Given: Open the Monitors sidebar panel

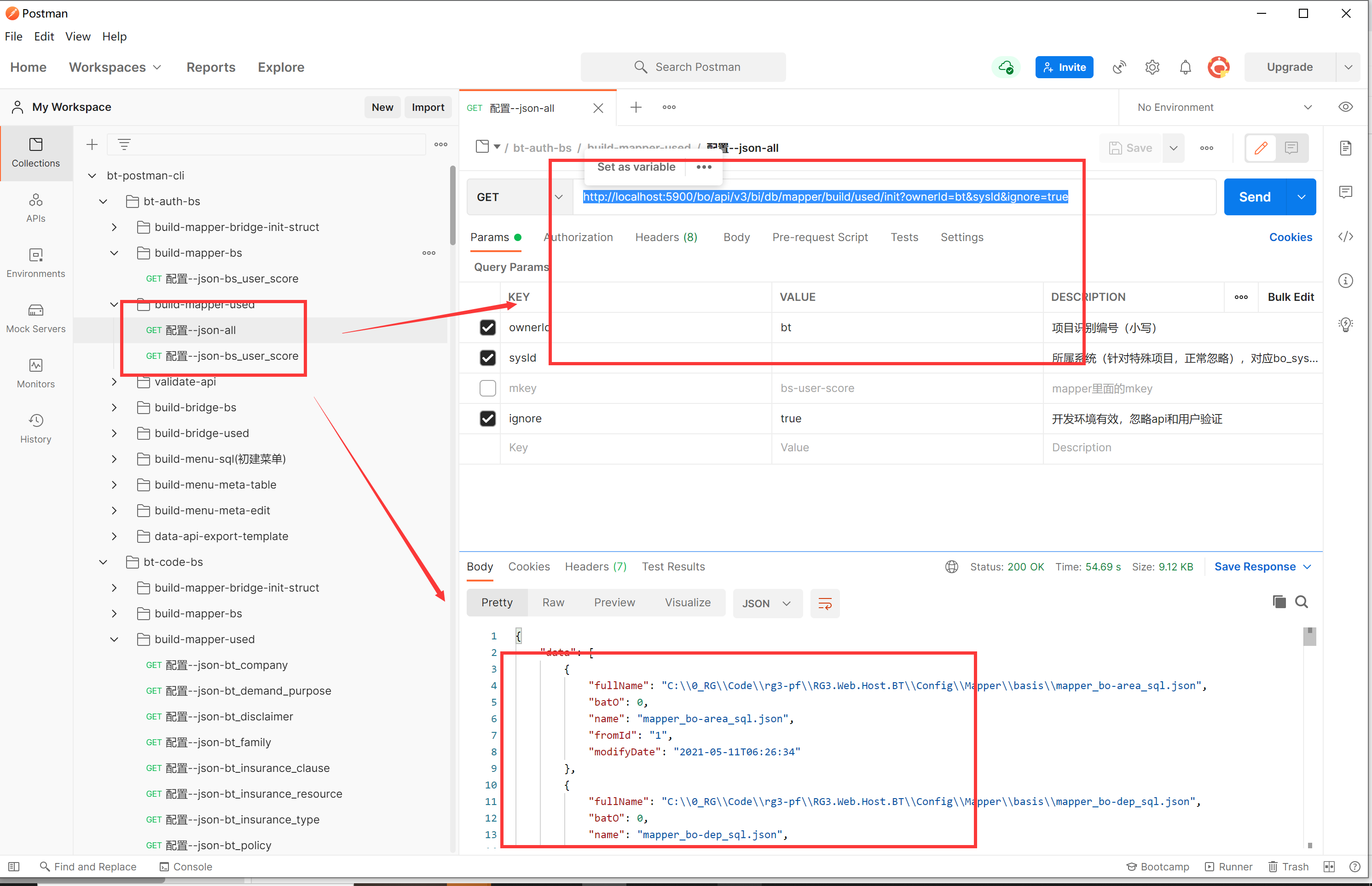Looking at the screenshot, I should pos(36,374).
